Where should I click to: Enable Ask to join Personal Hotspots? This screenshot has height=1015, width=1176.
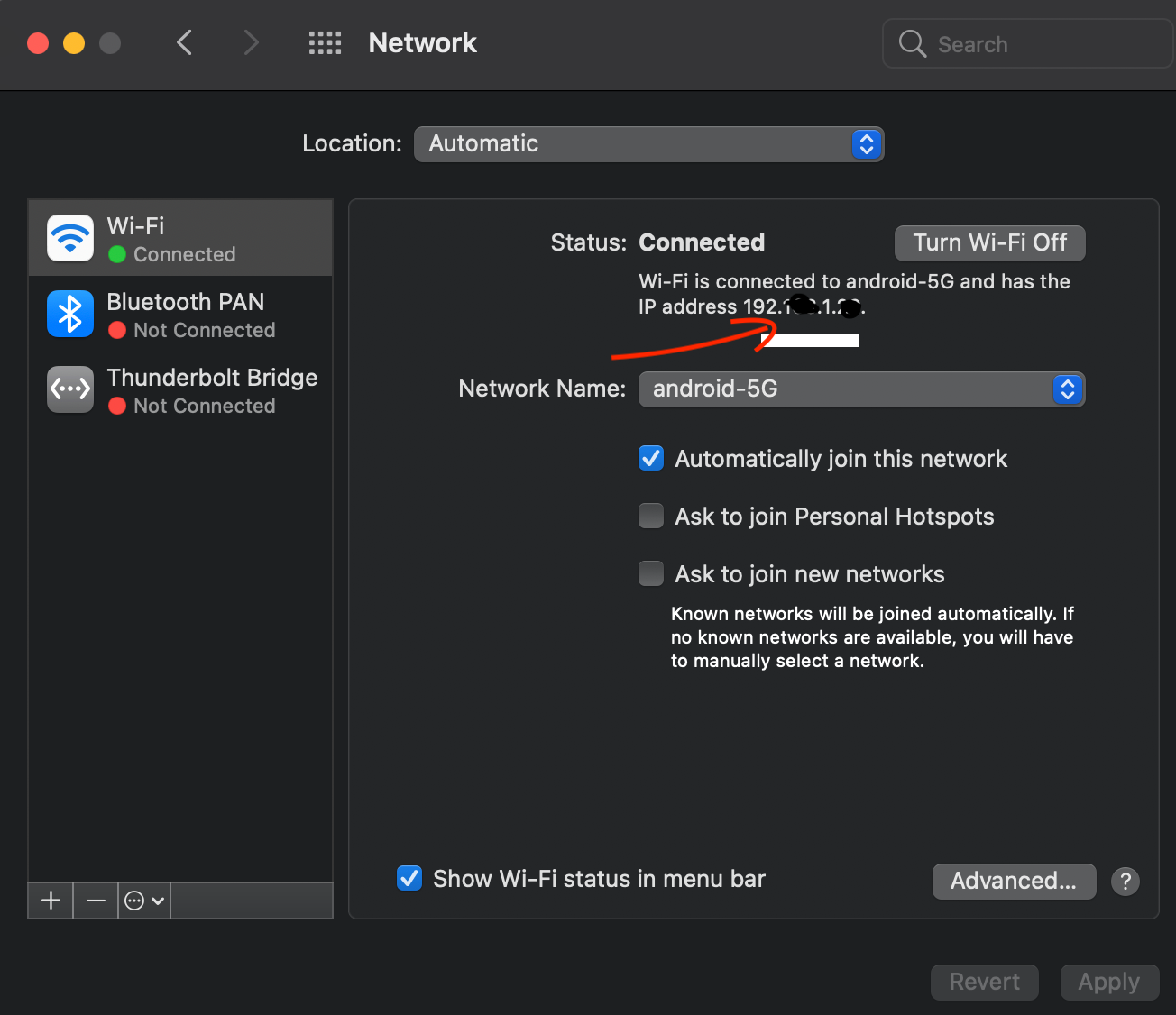click(x=651, y=517)
